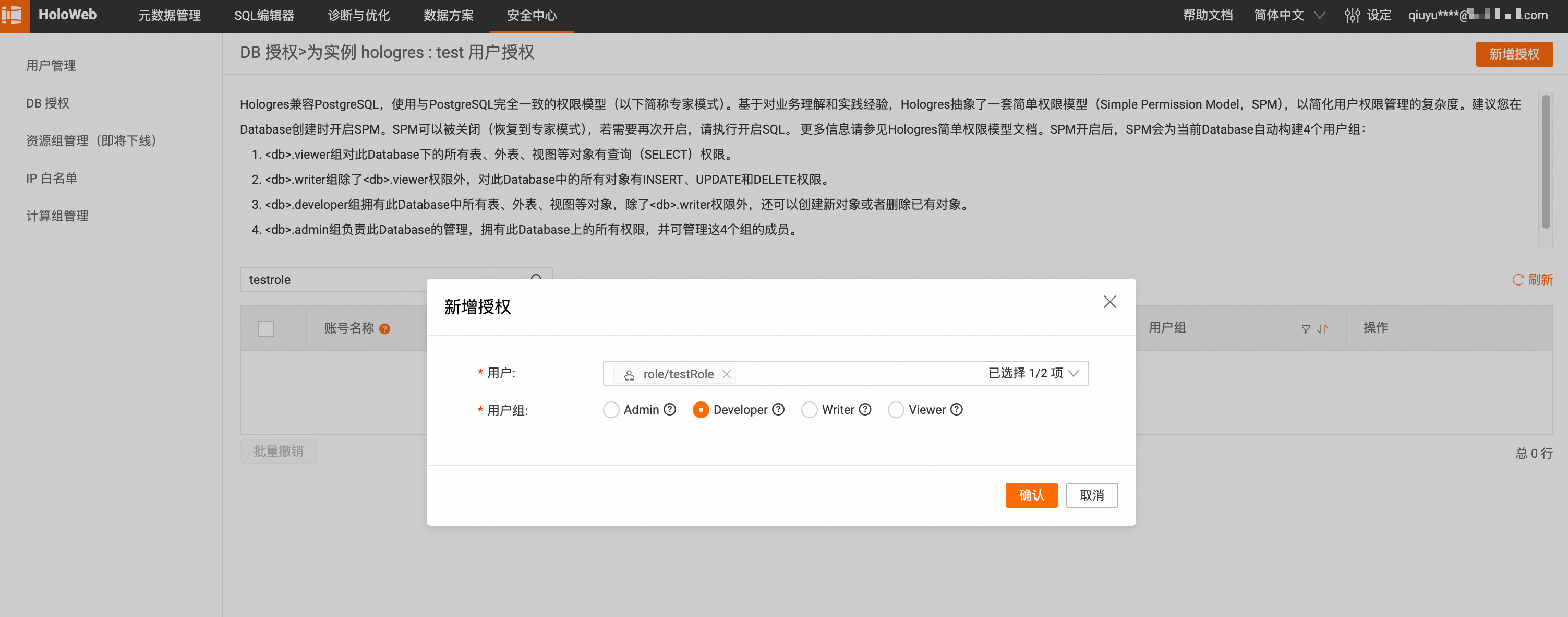
Task: Click the 用户组 column filter icon
Action: pos(1305,329)
